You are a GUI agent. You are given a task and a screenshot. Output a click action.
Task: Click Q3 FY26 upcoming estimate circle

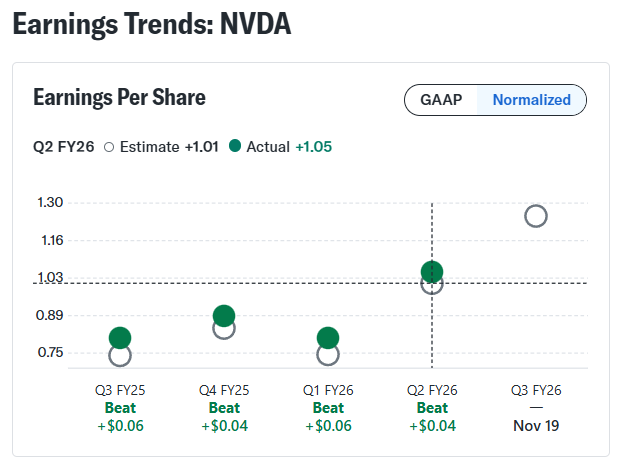(536, 216)
